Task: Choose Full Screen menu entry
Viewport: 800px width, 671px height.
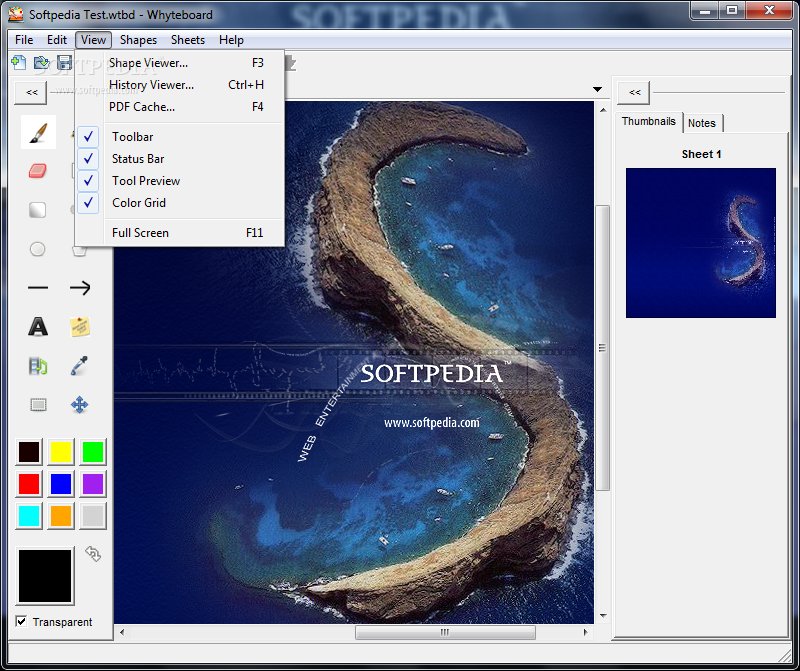Action: pyautogui.click(x=179, y=233)
